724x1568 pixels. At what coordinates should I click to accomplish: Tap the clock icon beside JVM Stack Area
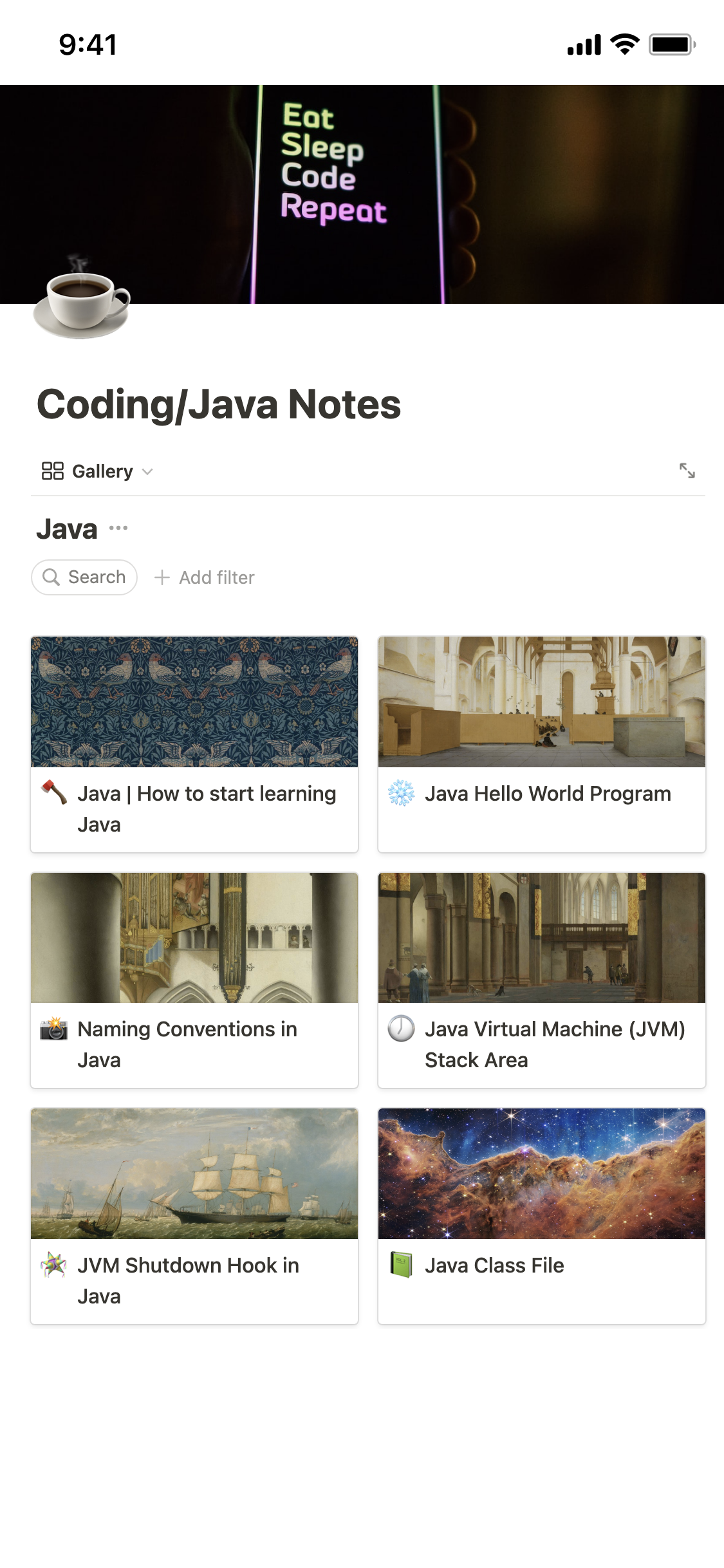pos(401,1029)
